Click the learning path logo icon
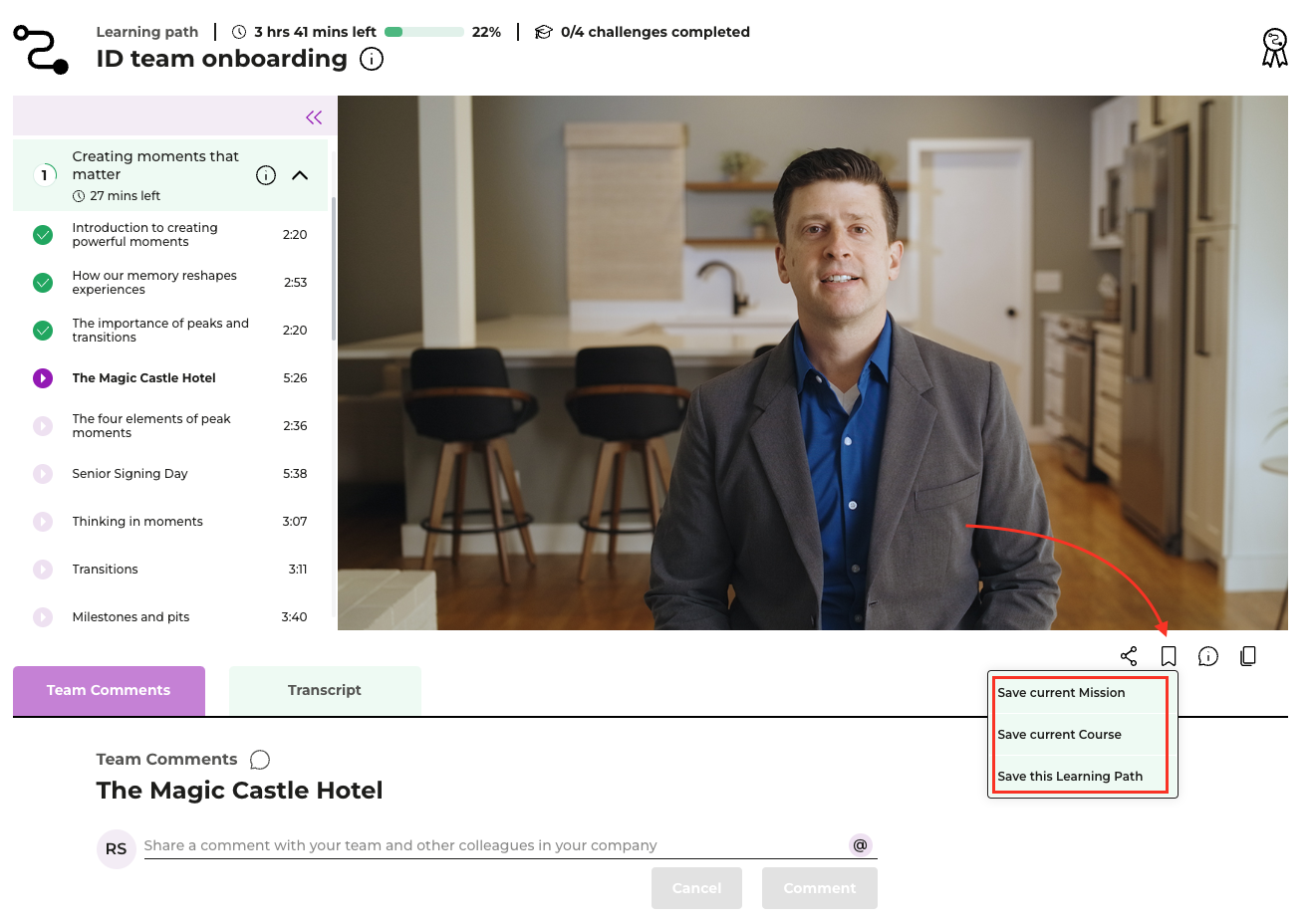The height and width of the screenshot is (924, 1311). tap(41, 50)
